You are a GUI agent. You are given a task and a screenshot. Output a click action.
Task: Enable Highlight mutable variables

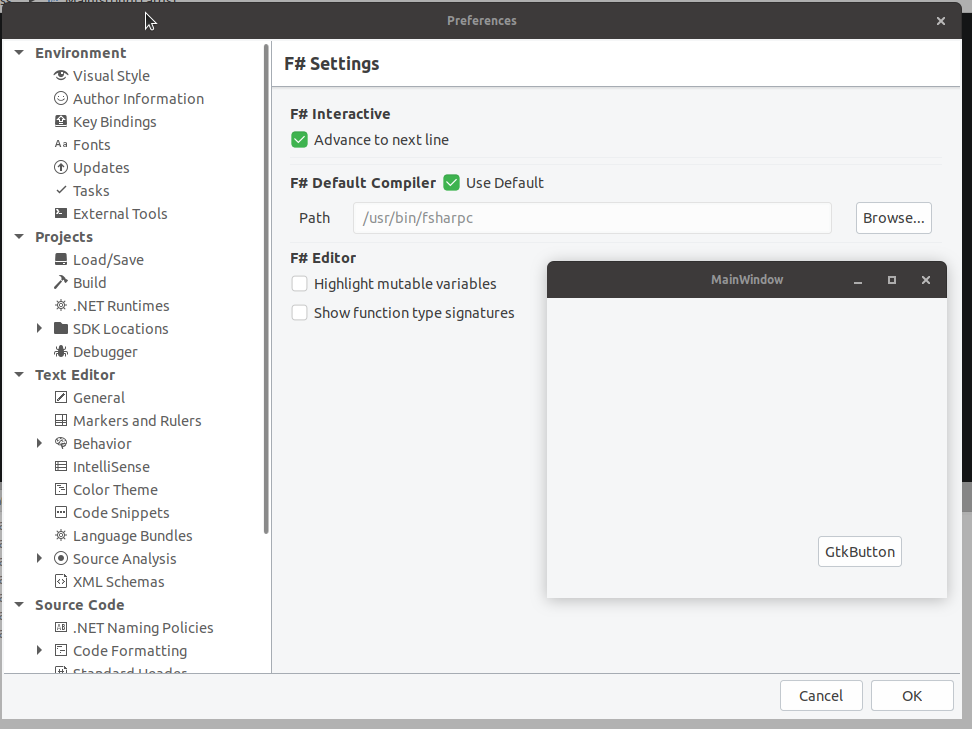[x=299, y=283]
